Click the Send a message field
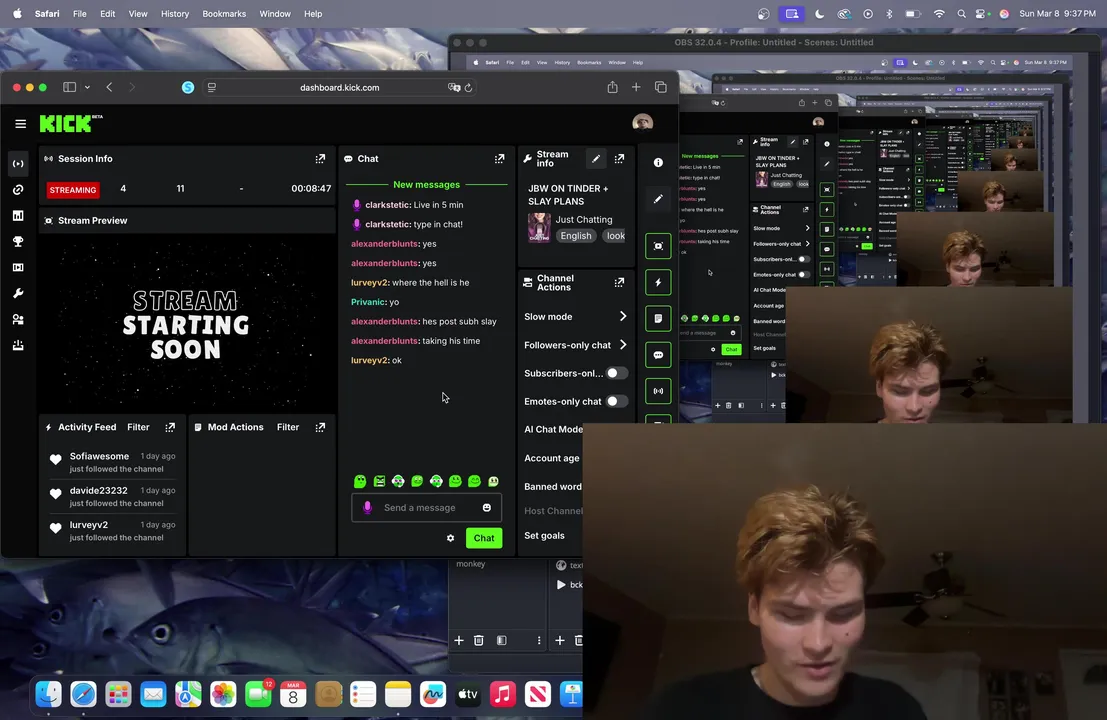Image resolution: width=1107 pixels, height=720 pixels. [426, 508]
